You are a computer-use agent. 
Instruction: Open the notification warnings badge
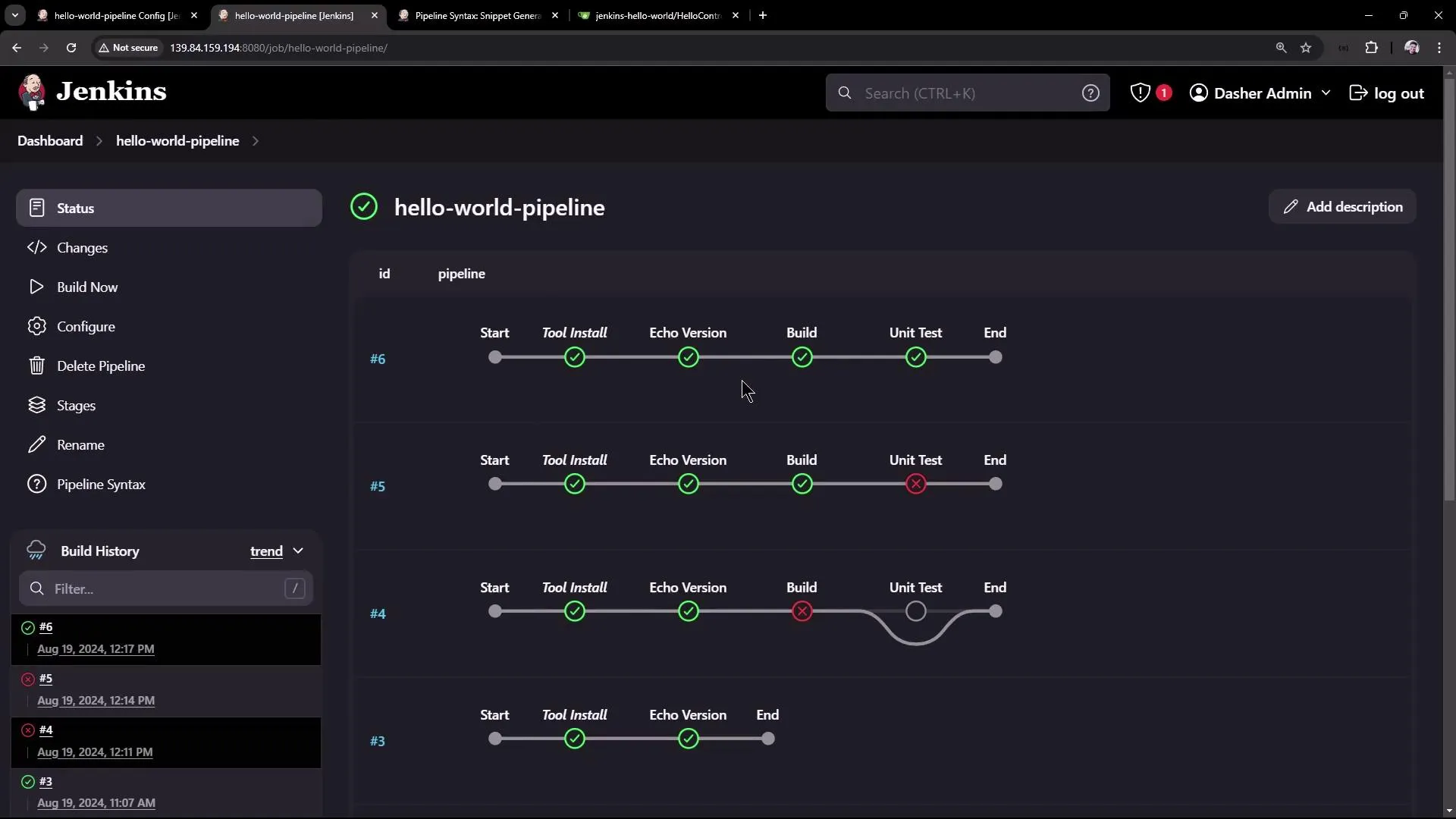tap(1150, 93)
